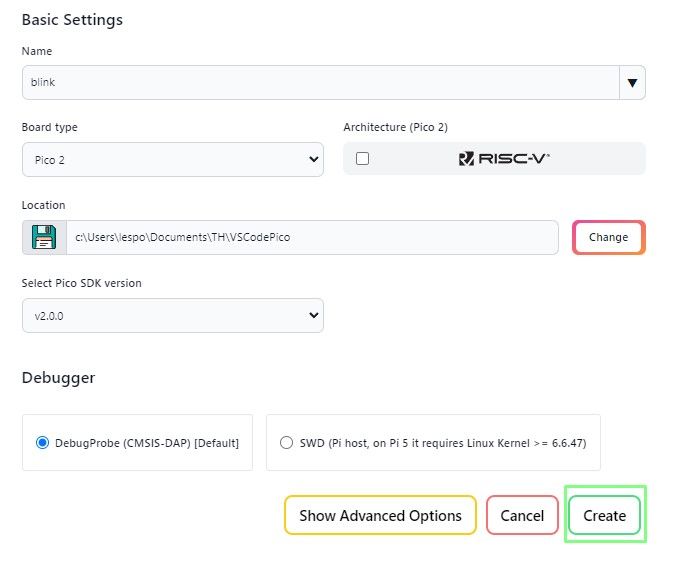Click the Board type label
This screenshot has width=683, height=572.
click(x=49, y=127)
